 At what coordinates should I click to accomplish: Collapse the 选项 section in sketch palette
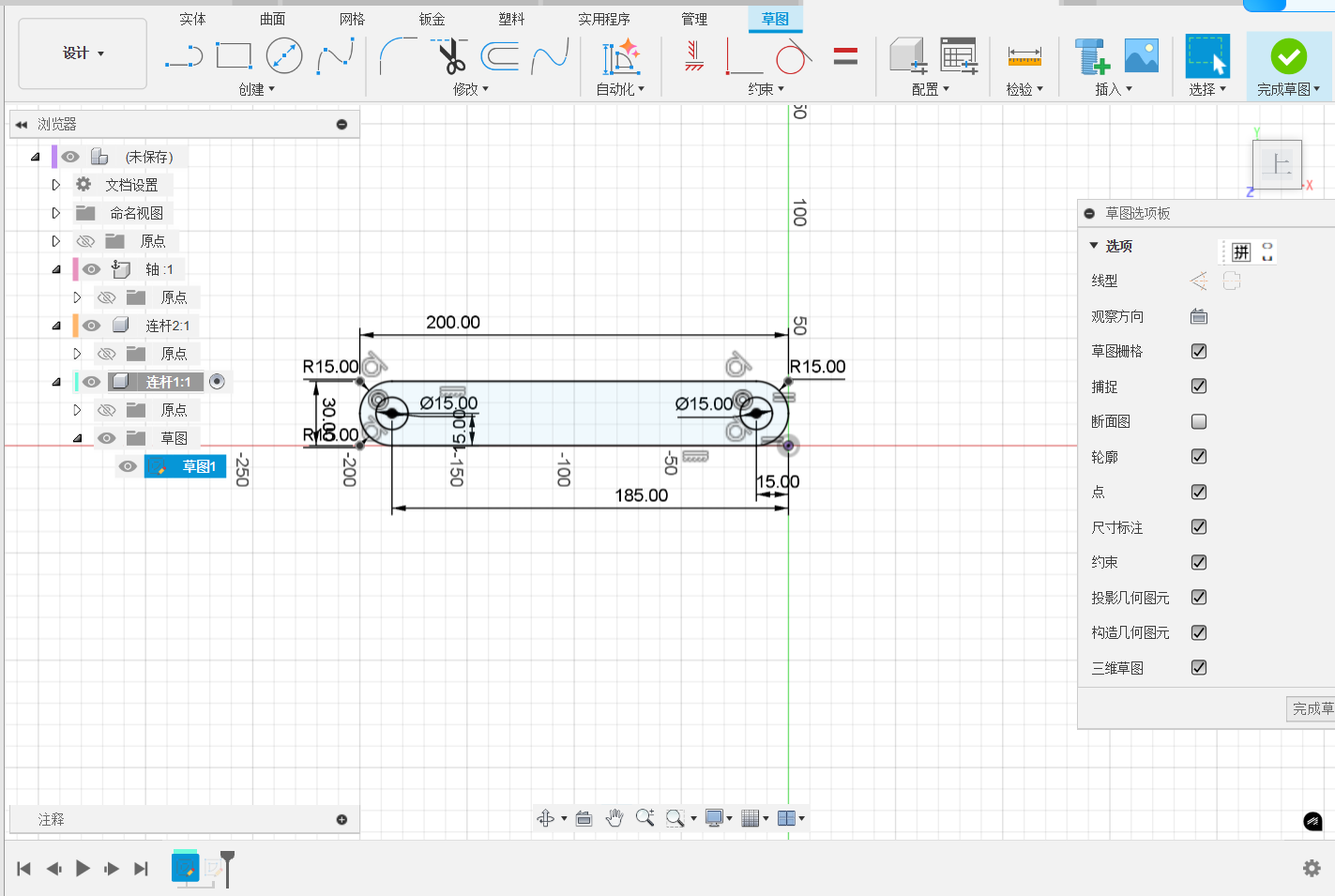click(1094, 245)
